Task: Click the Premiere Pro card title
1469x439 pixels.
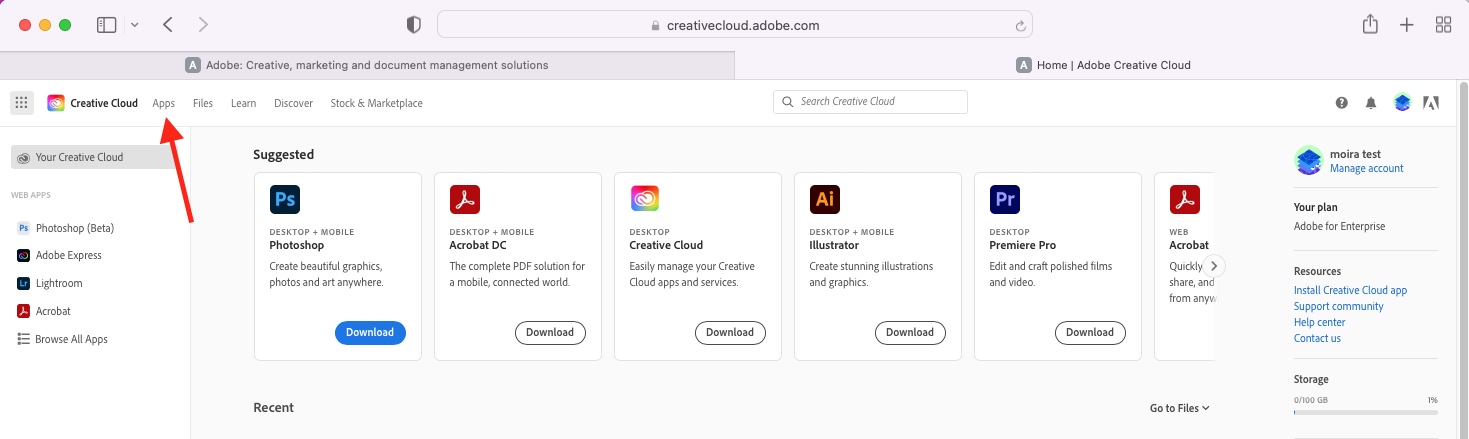Action: [1023, 245]
